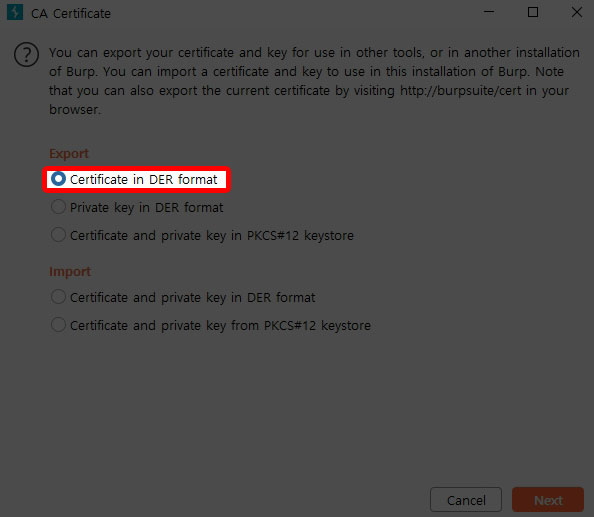Image resolution: width=594 pixels, height=517 pixels.
Task: Click the question mark help icon
Action: coord(26,55)
